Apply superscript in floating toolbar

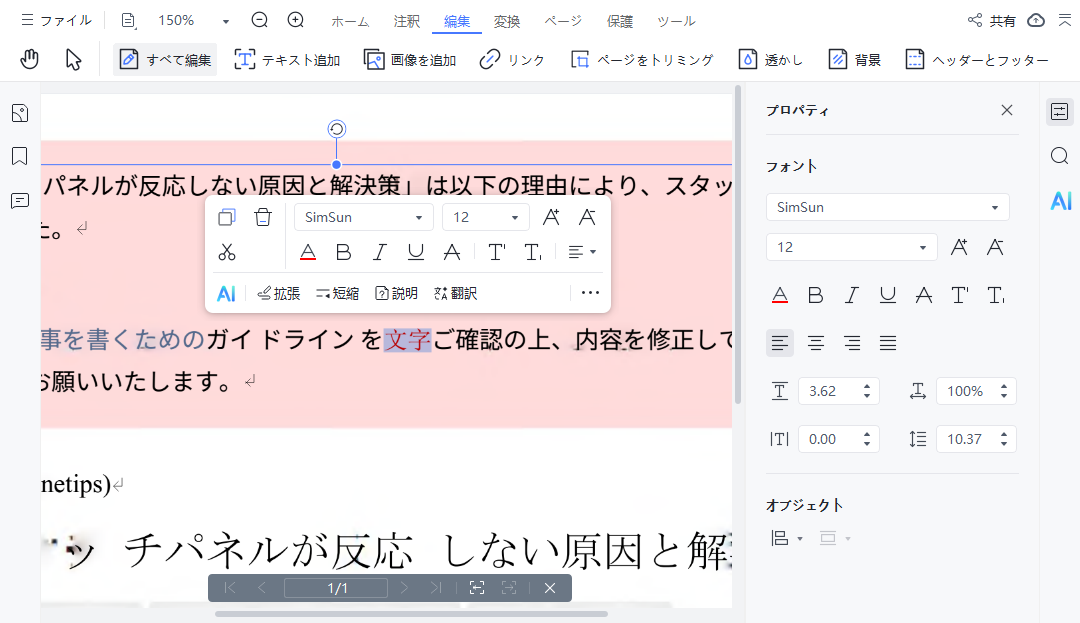click(x=497, y=253)
